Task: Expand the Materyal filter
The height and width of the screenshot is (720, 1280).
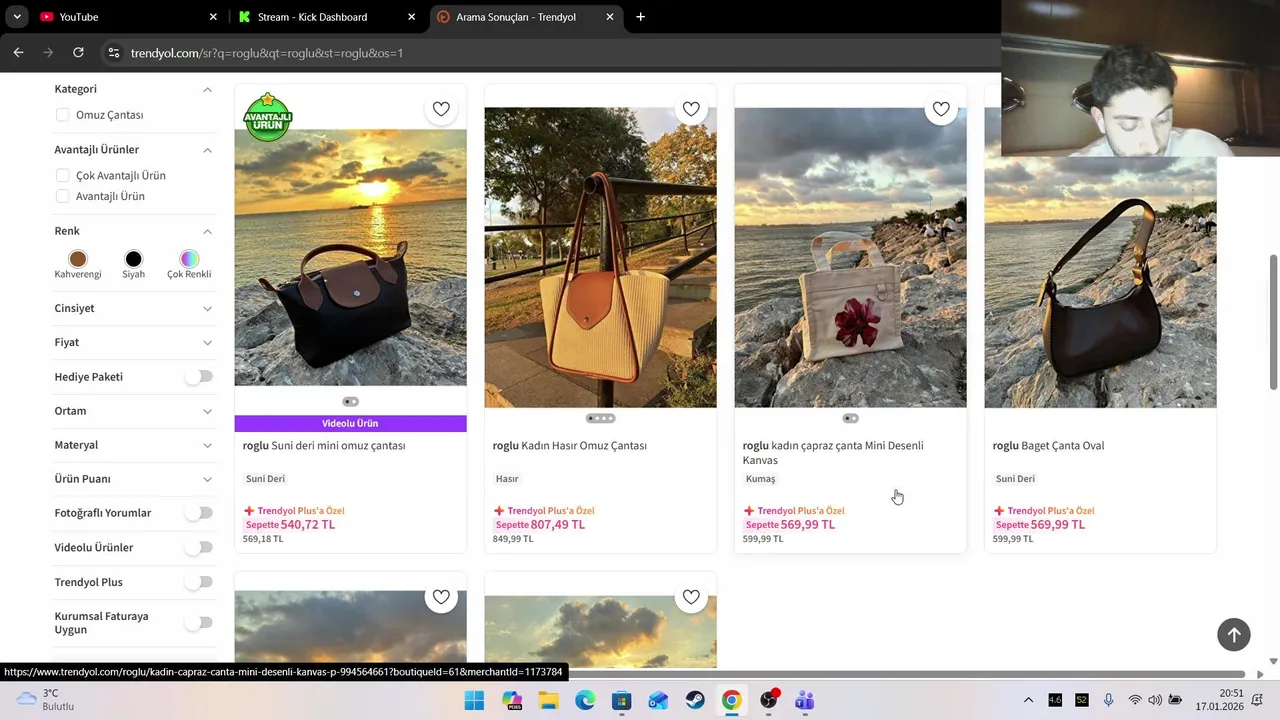Action: point(207,445)
